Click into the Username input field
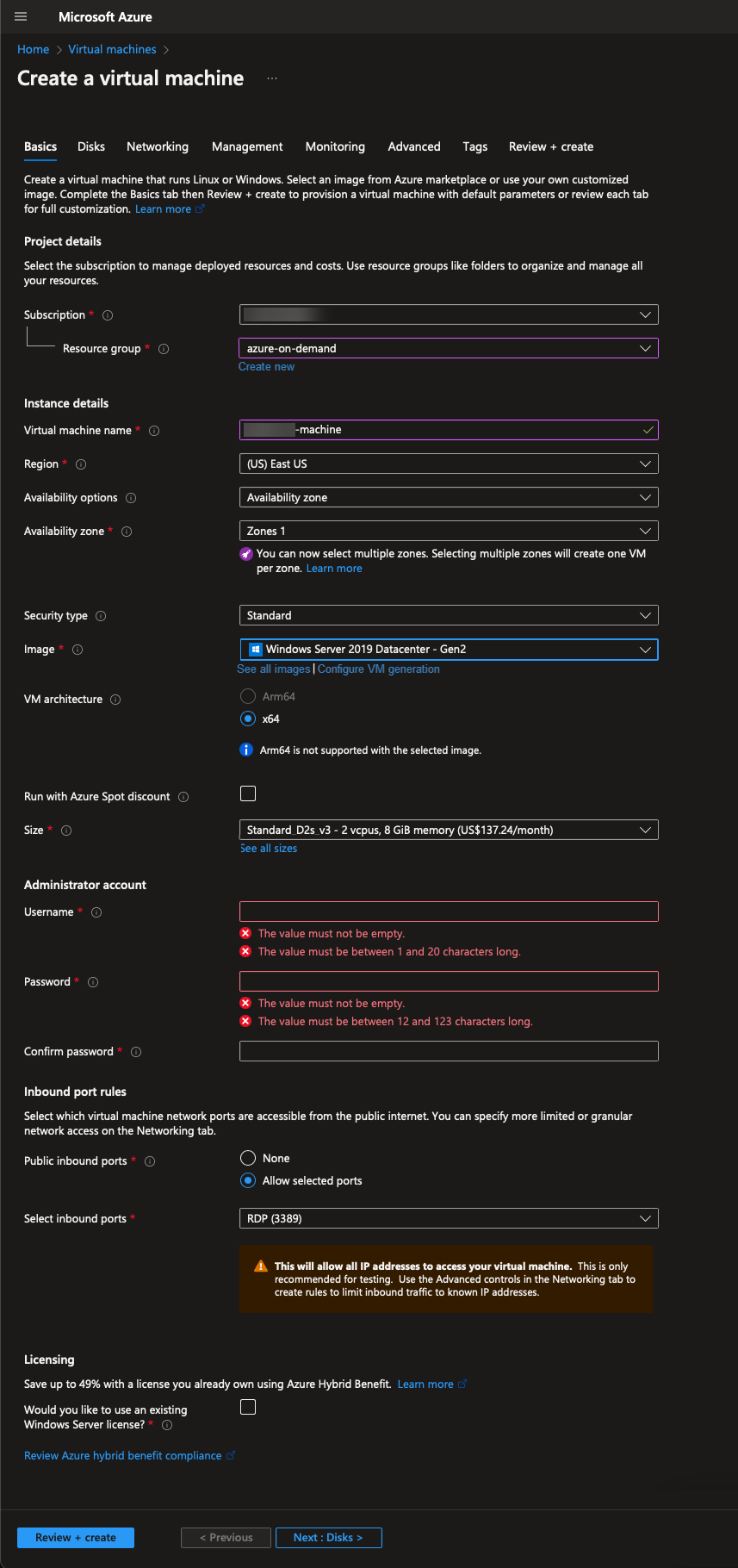The height and width of the screenshot is (1568, 738). (448, 912)
